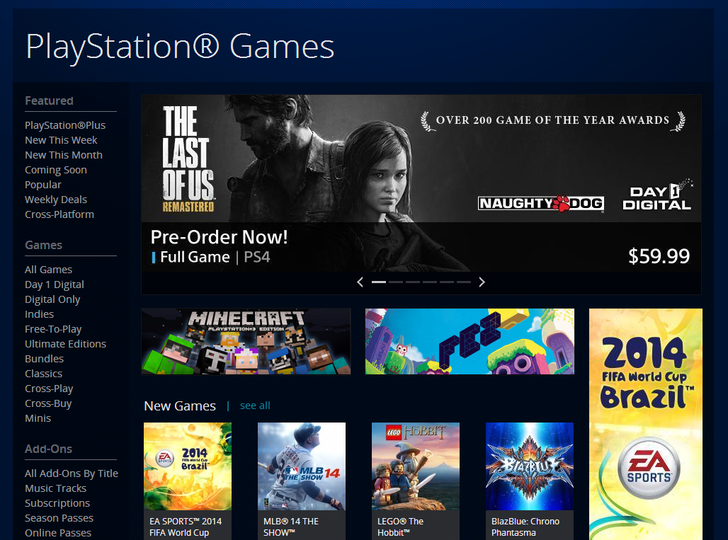This screenshot has width=728, height=540.
Task: Open BlazBlue Chrono Phantasma cover art
Action: click(x=530, y=466)
